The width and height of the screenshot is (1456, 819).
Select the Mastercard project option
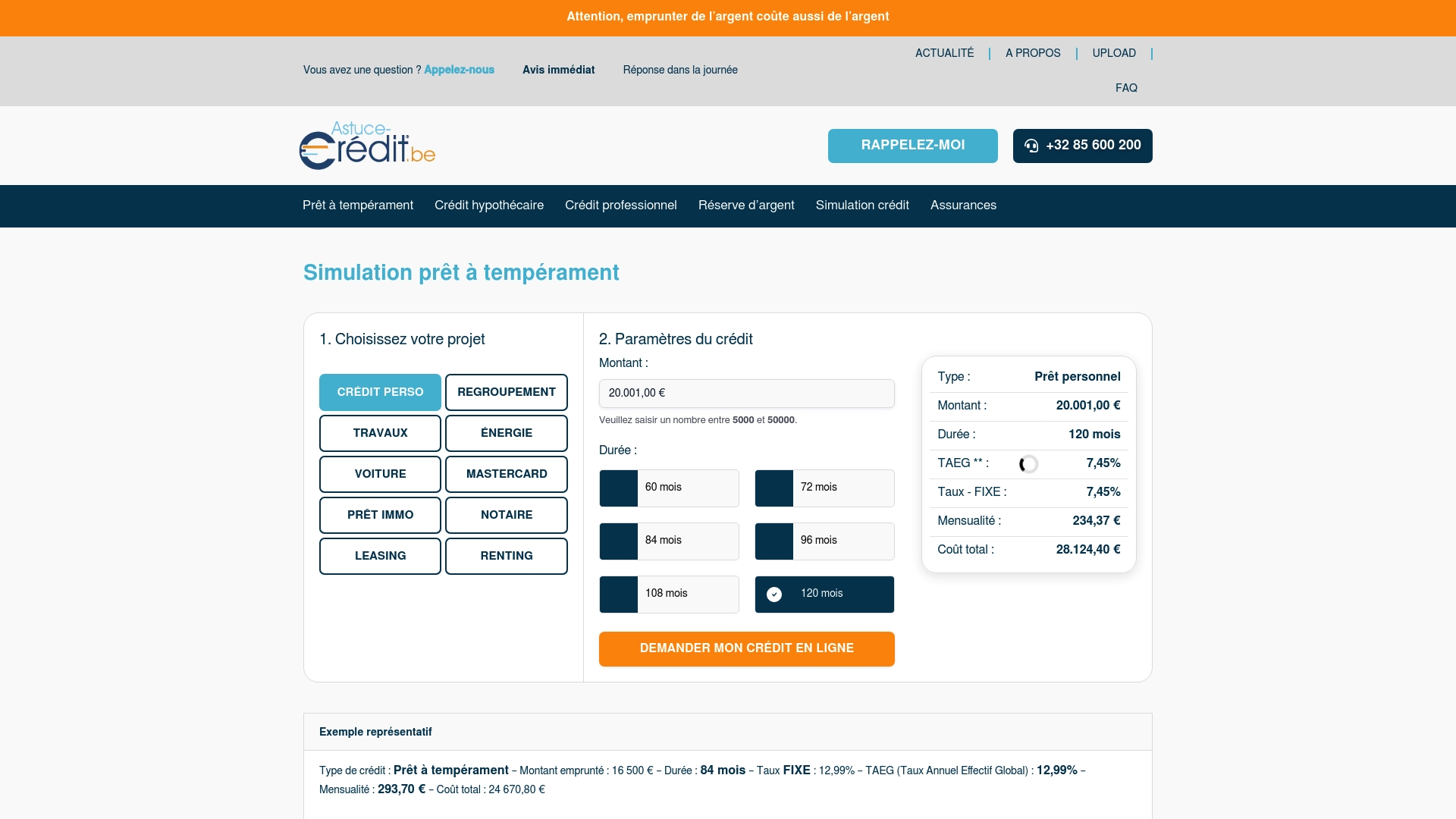[x=506, y=474]
